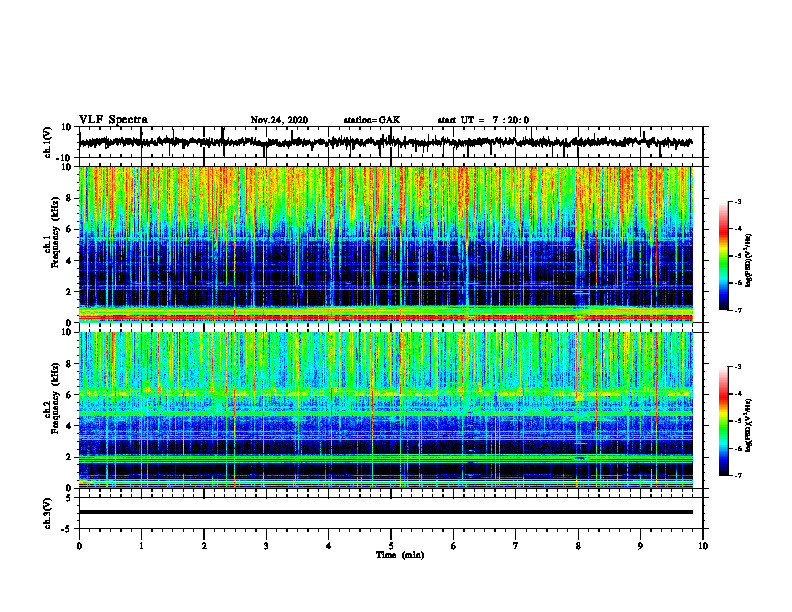
Task: Click time axis tick label "3"
Action: coord(266,546)
